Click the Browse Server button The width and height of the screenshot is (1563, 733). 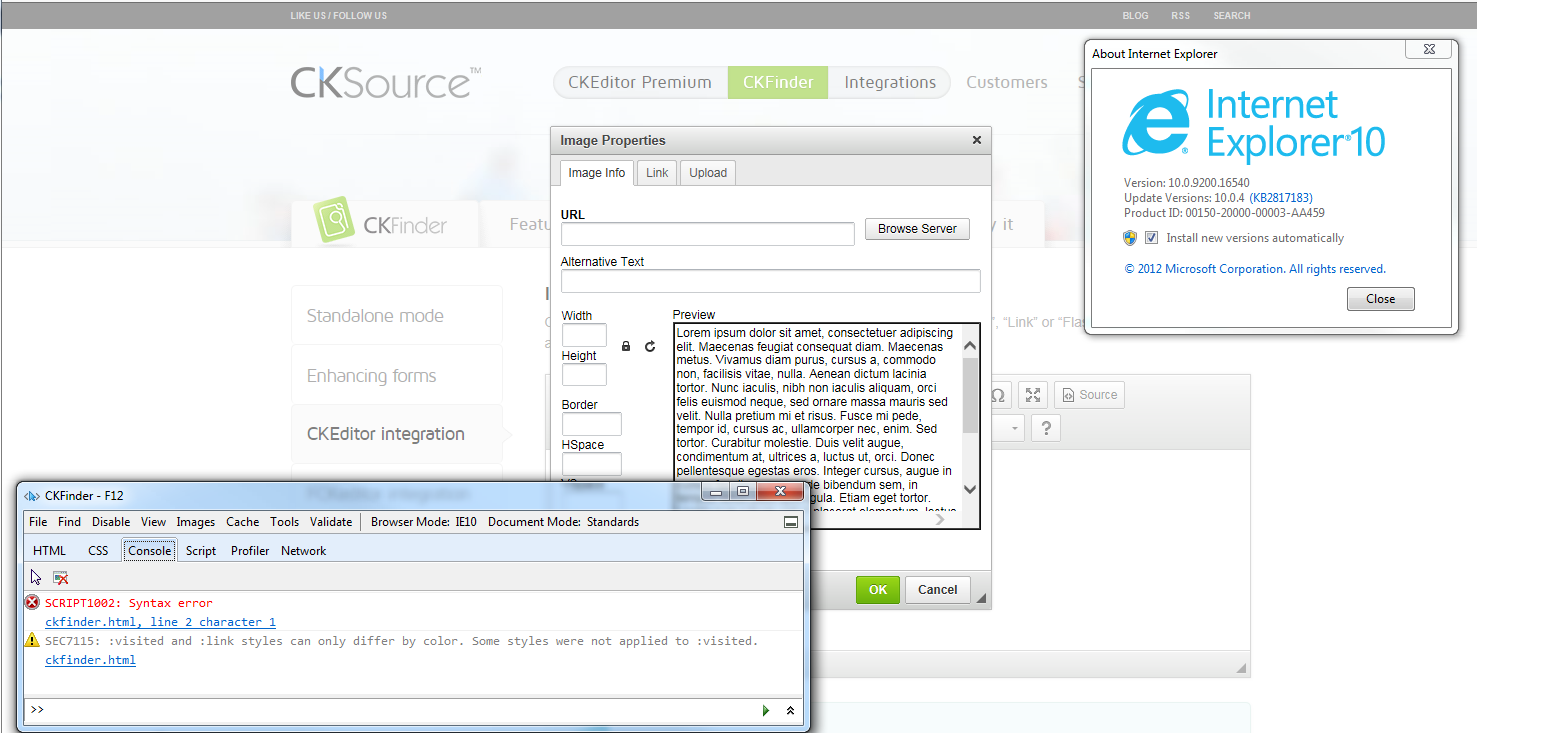pos(917,229)
